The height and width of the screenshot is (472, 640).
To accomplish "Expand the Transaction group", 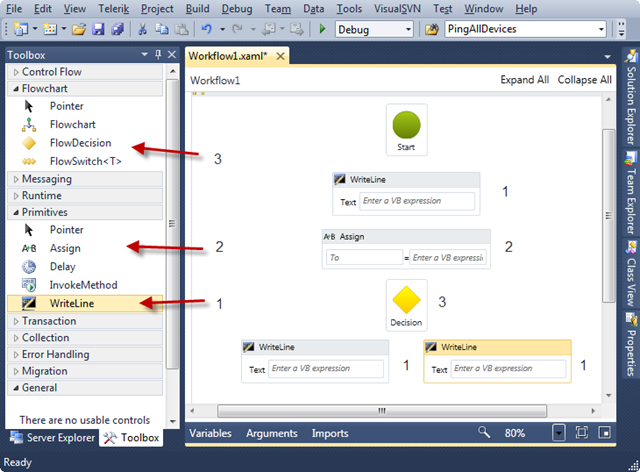I will [16, 321].
